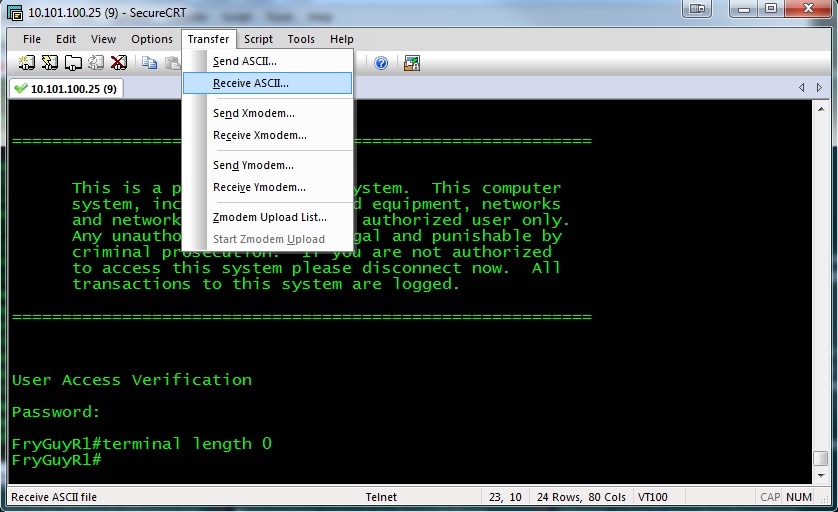Choose Send ASCII... from Transfer menu

pos(267,61)
